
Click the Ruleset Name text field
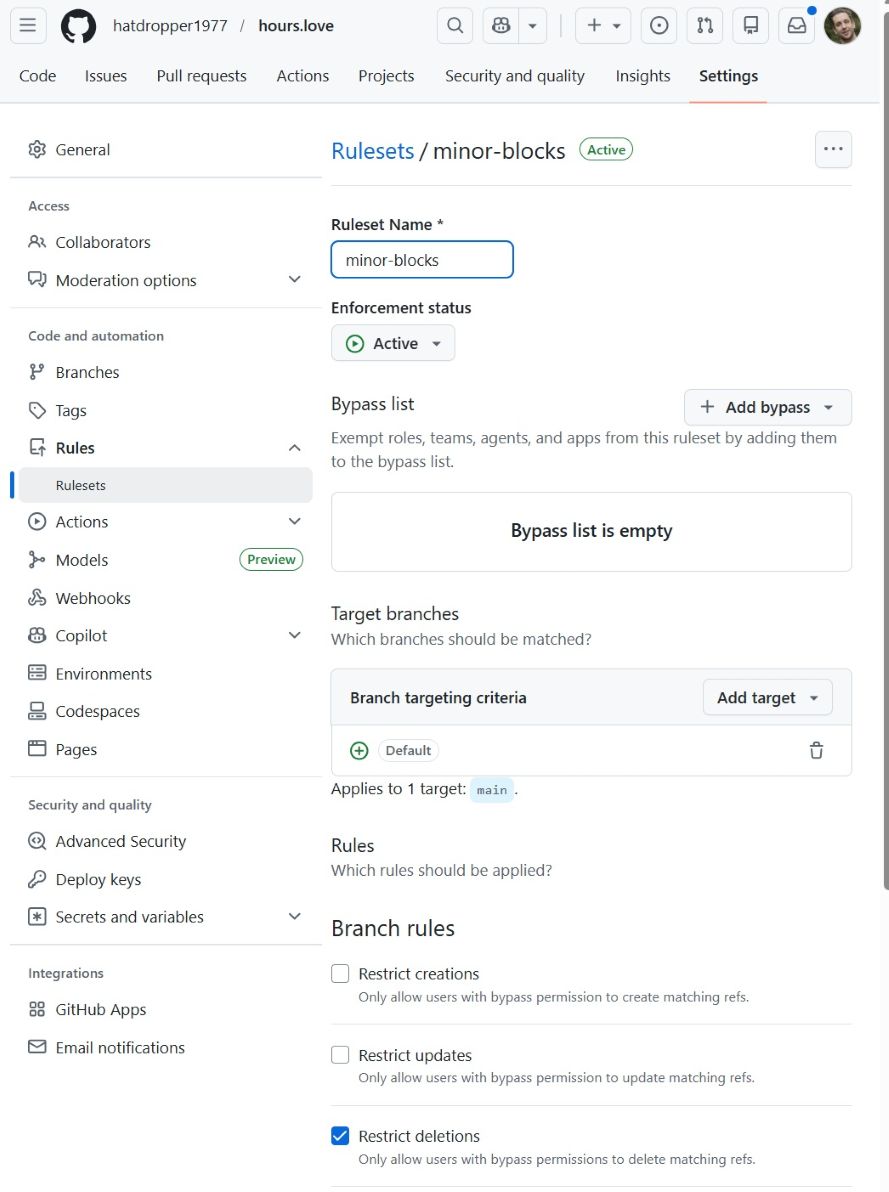click(422, 260)
